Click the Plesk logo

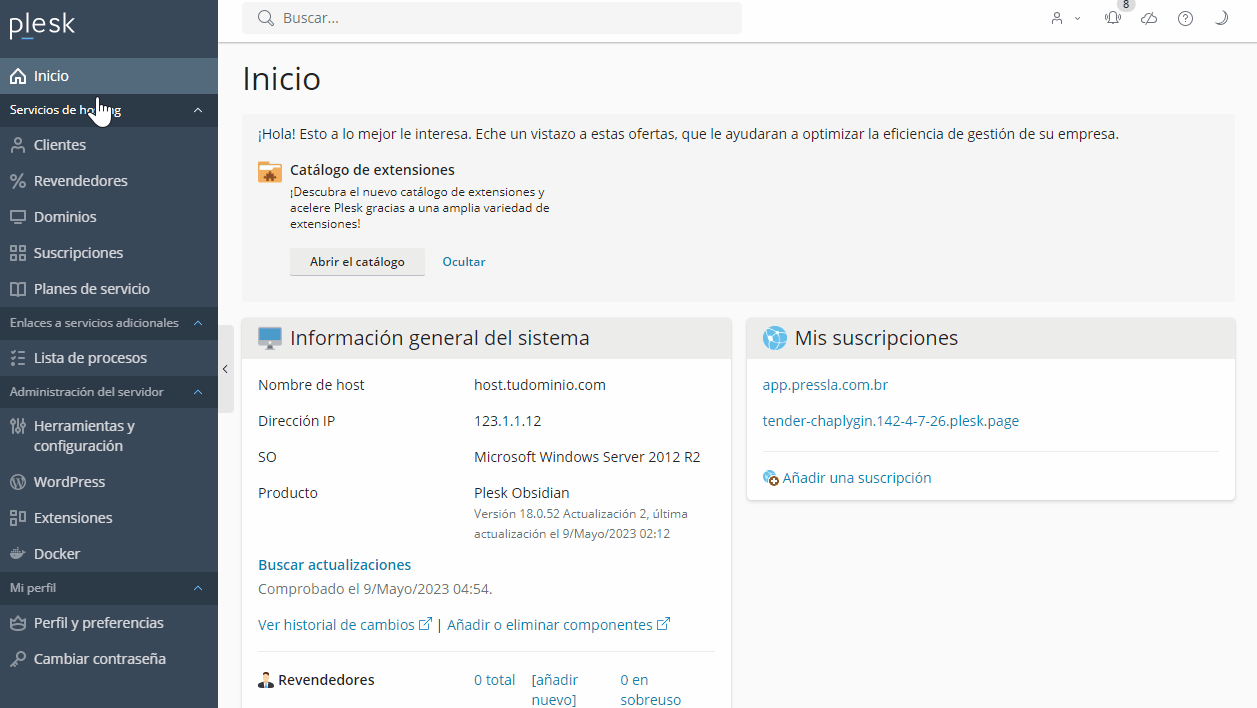tap(42, 25)
